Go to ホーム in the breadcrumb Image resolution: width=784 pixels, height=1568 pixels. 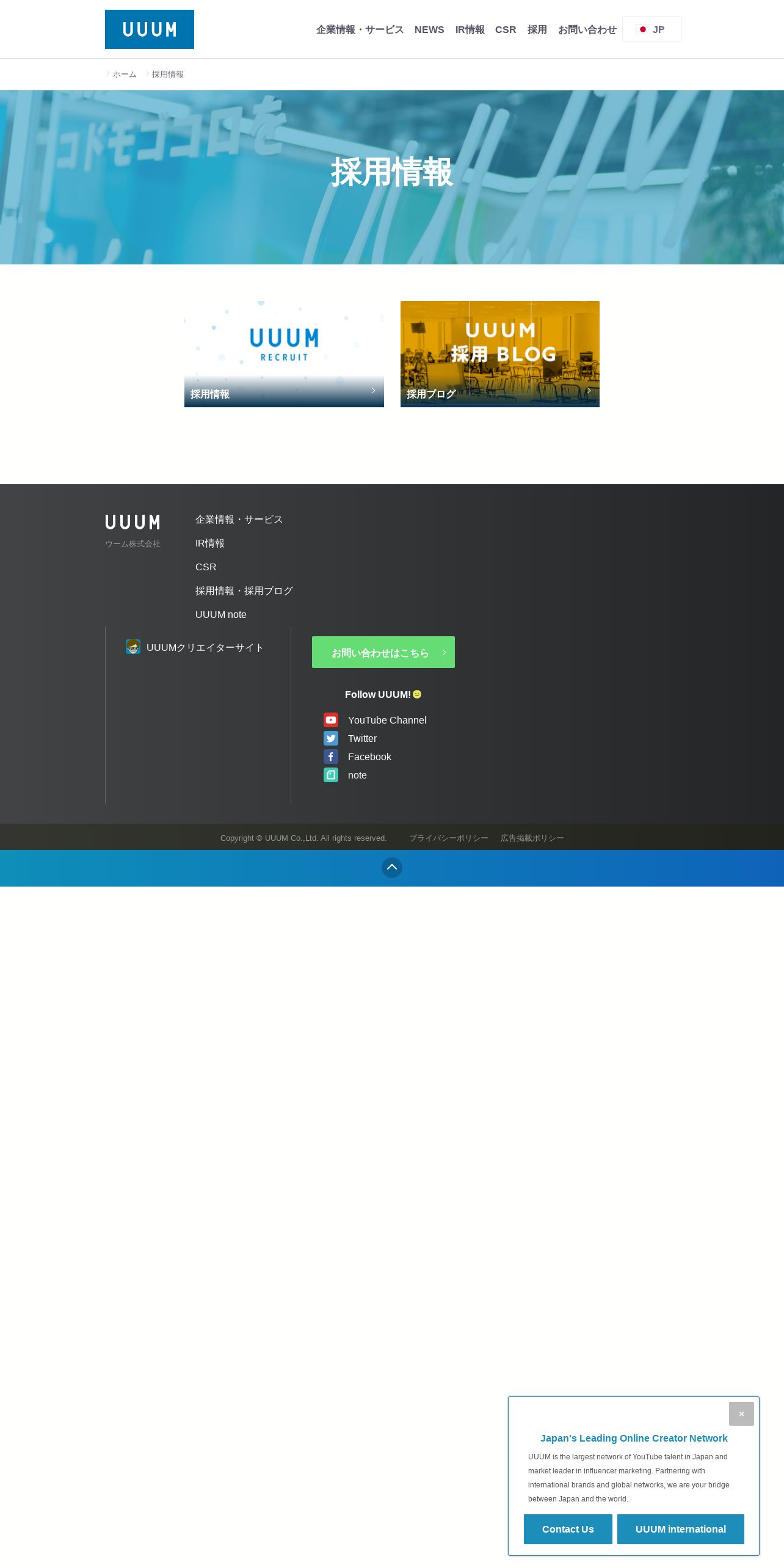point(125,74)
